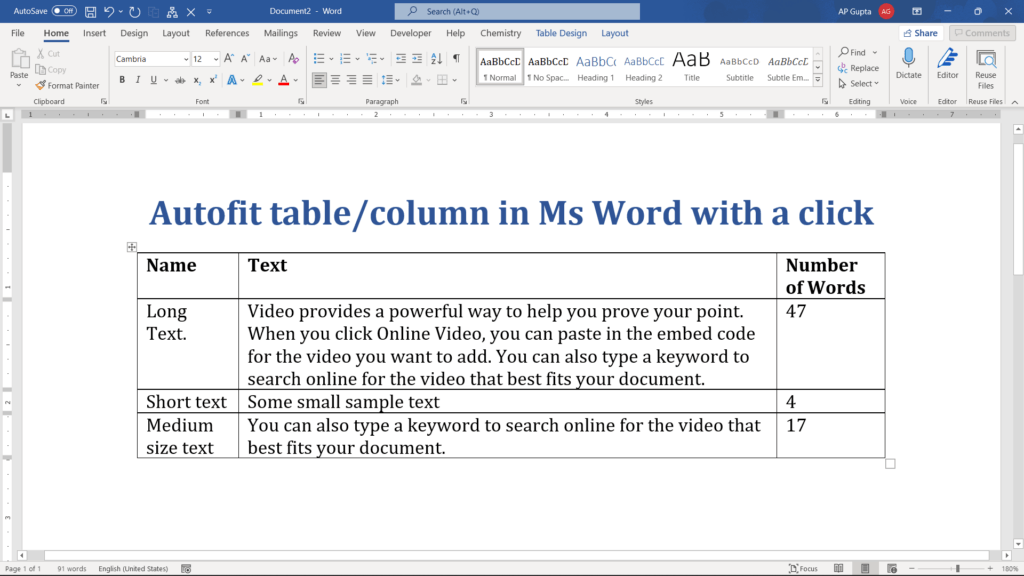Screen dimensions: 1024x576
Task: Activate the Format Painter tool
Action: point(68,85)
